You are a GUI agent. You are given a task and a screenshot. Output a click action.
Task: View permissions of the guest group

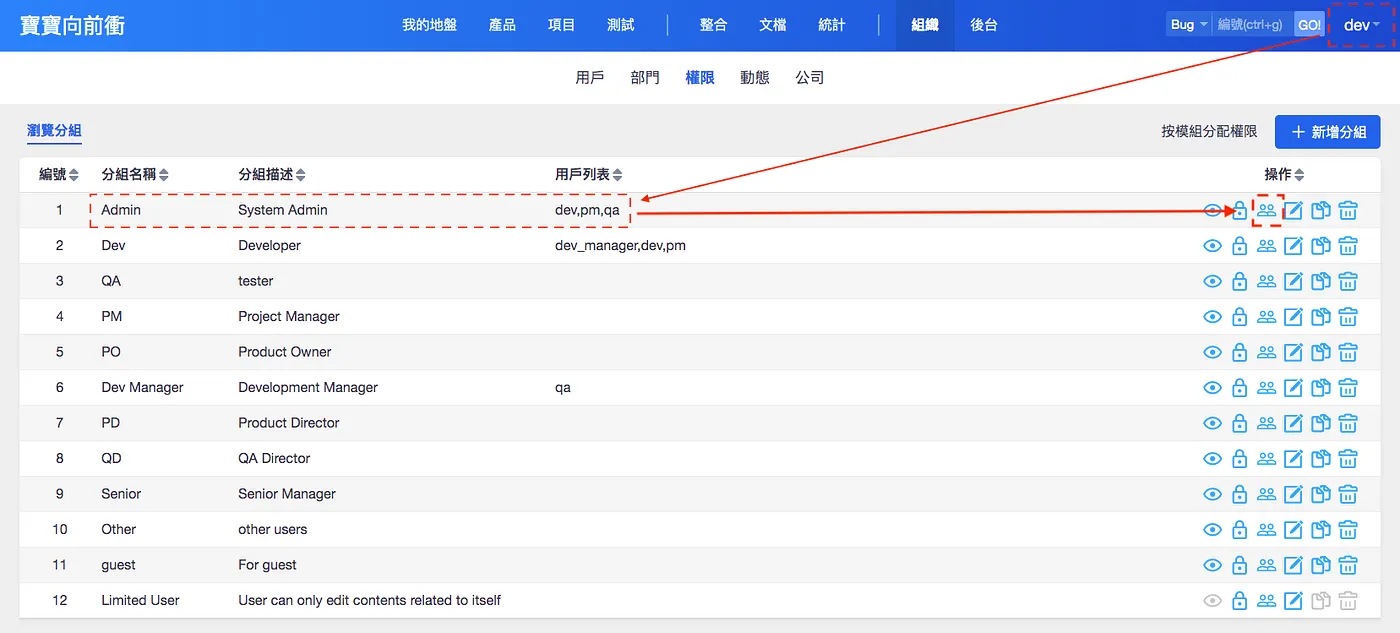click(x=1212, y=565)
